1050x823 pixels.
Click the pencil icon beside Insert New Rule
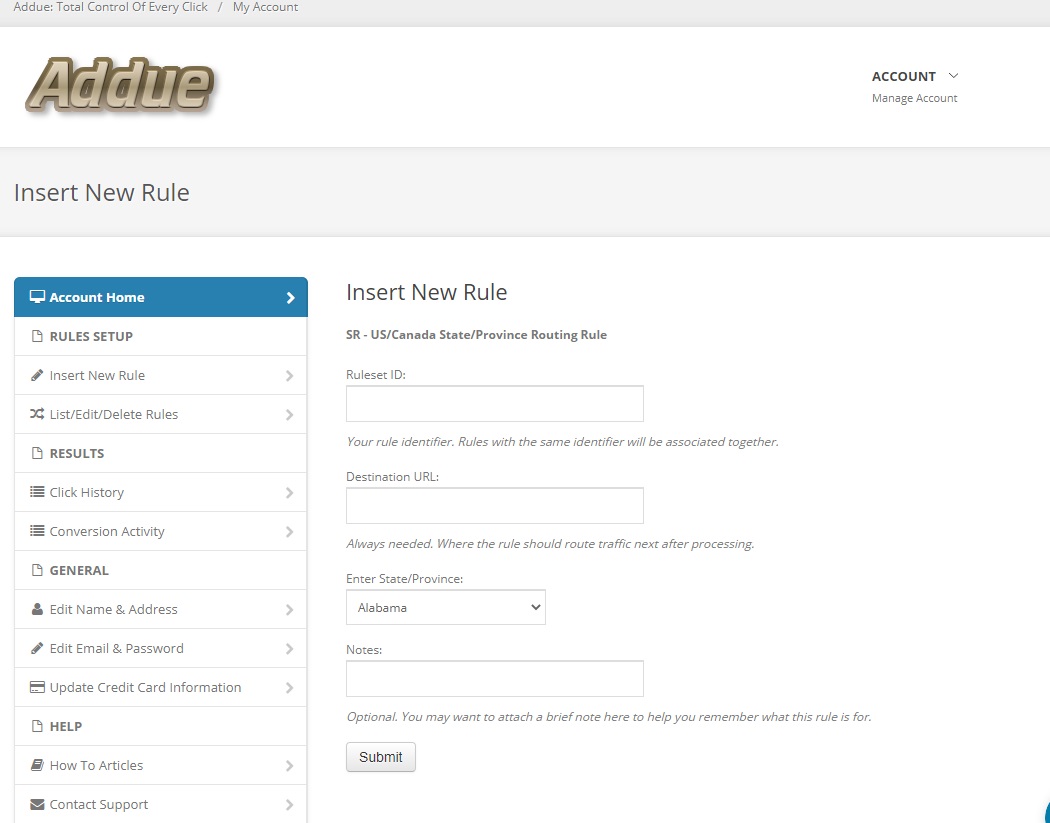click(38, 375)
